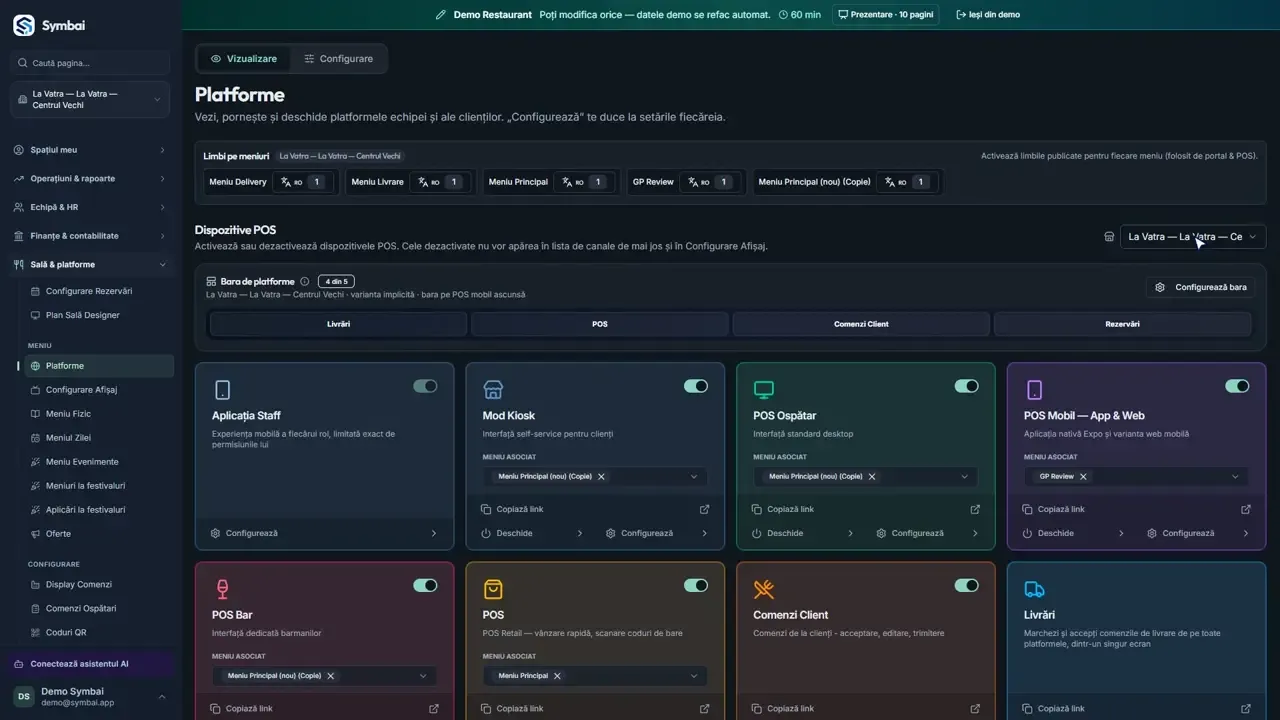Click the POS shopping bag icon
Viewport: 1280px width, 720px height.
coord(493,589)
